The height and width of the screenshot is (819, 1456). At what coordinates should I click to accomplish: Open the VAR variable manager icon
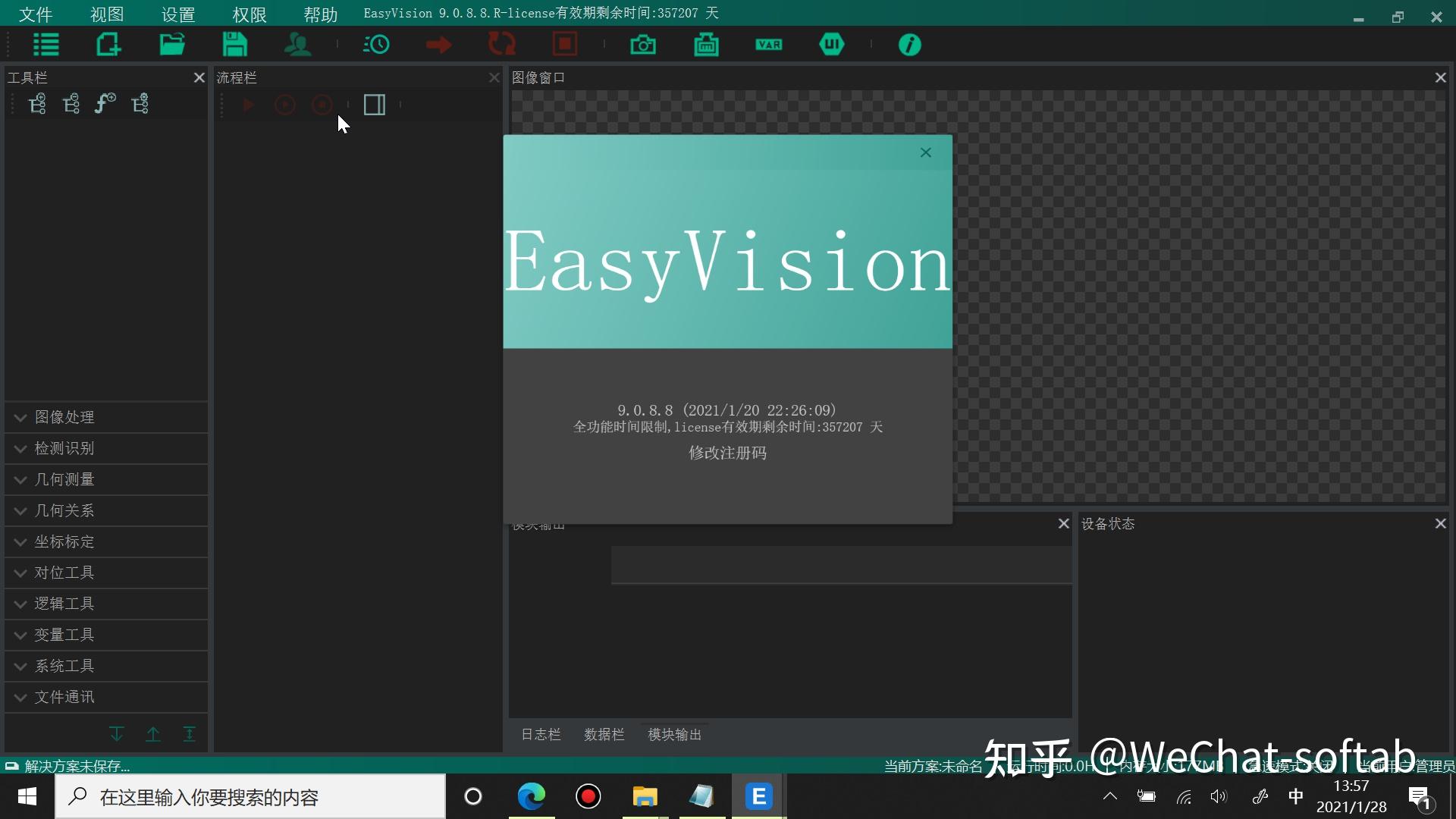click(x=769, y=44)
